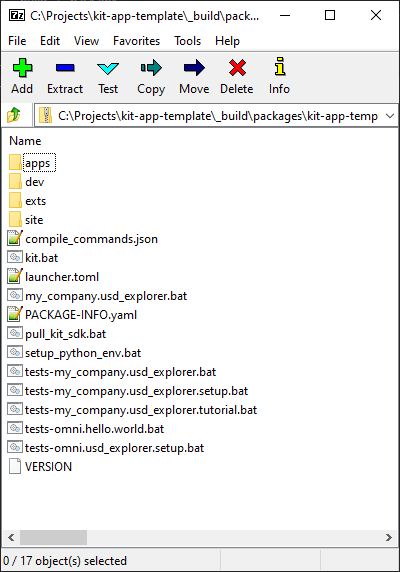Screen dimensions: 400x572
Task: Click the Name column header
Action: point(25,141)
